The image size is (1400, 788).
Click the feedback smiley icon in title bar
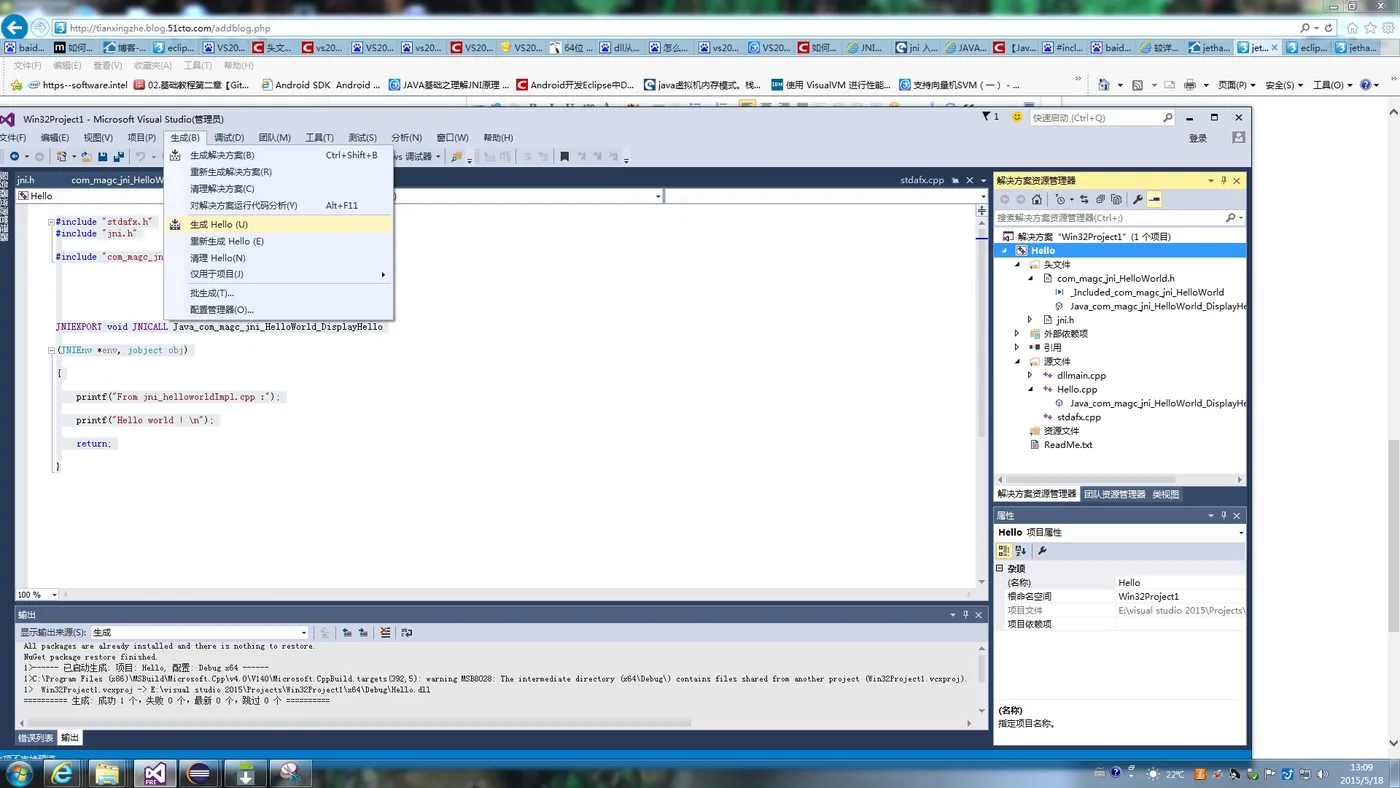[1017, 117]
